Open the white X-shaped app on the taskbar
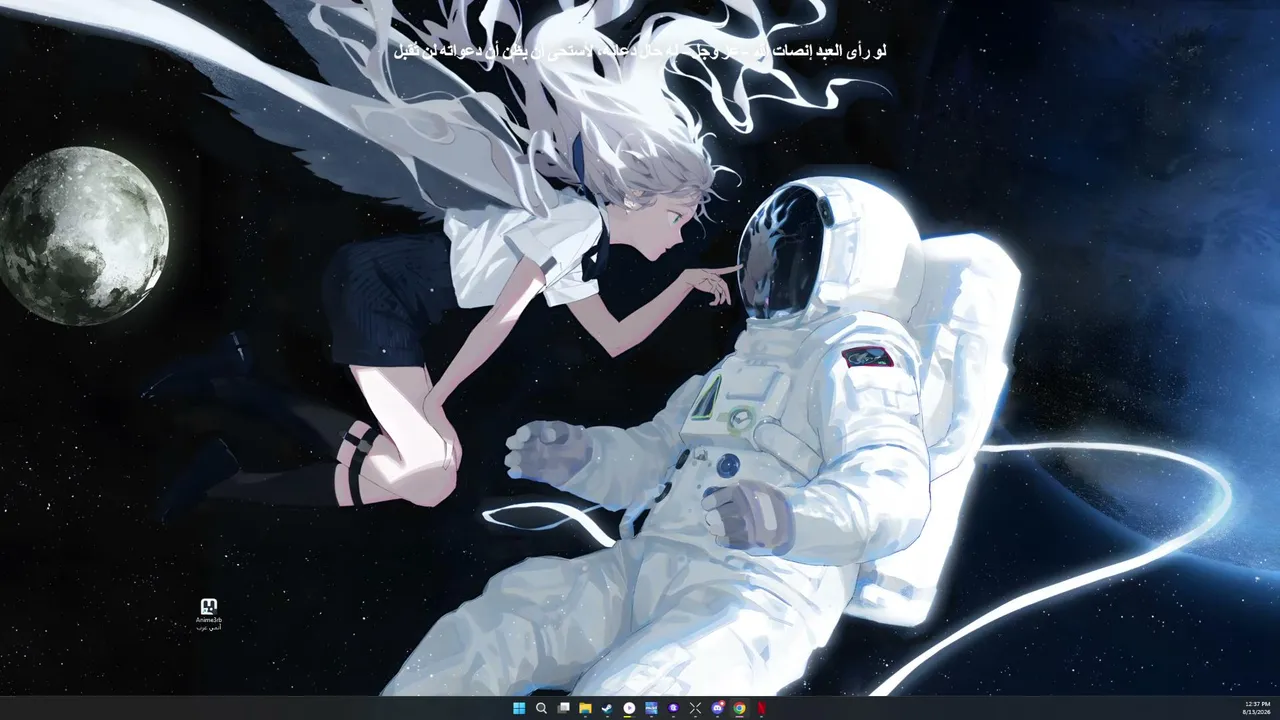Viewport: 1280px width, 720px height. 695,708
